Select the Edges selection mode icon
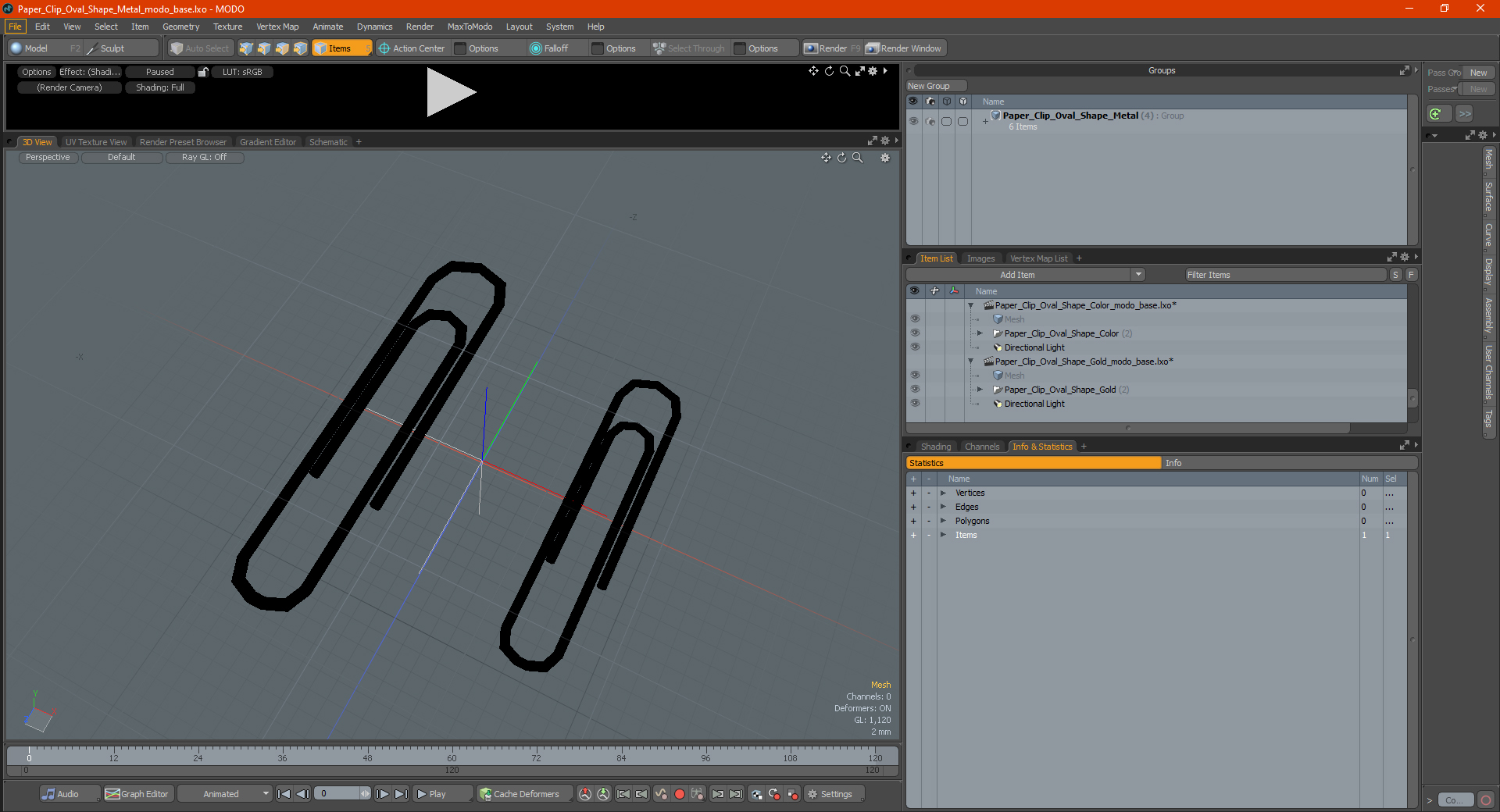The height and width of the screenshot is (812, 1500). tap(264, 48)
